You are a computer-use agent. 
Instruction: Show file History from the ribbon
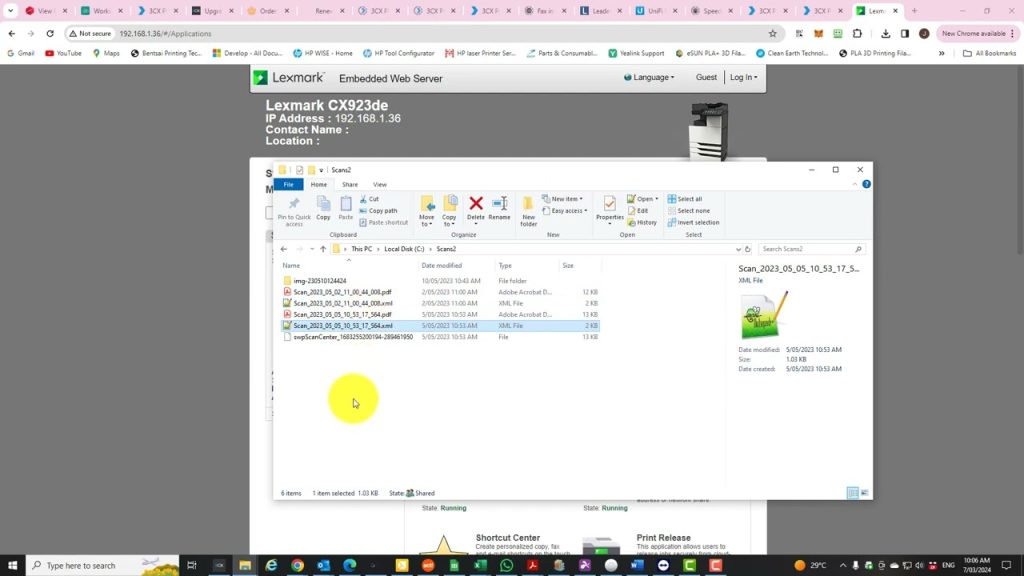point(643,222)
